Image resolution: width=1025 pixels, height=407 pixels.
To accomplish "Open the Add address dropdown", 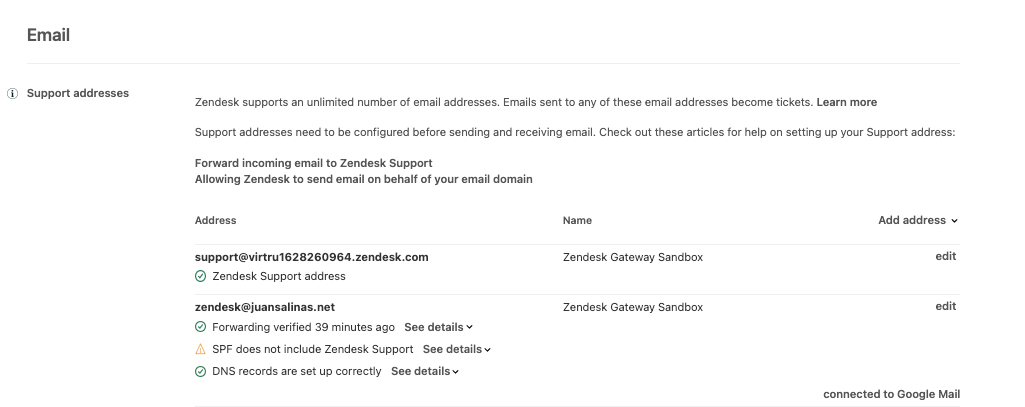I will click(x=918, y=220).
